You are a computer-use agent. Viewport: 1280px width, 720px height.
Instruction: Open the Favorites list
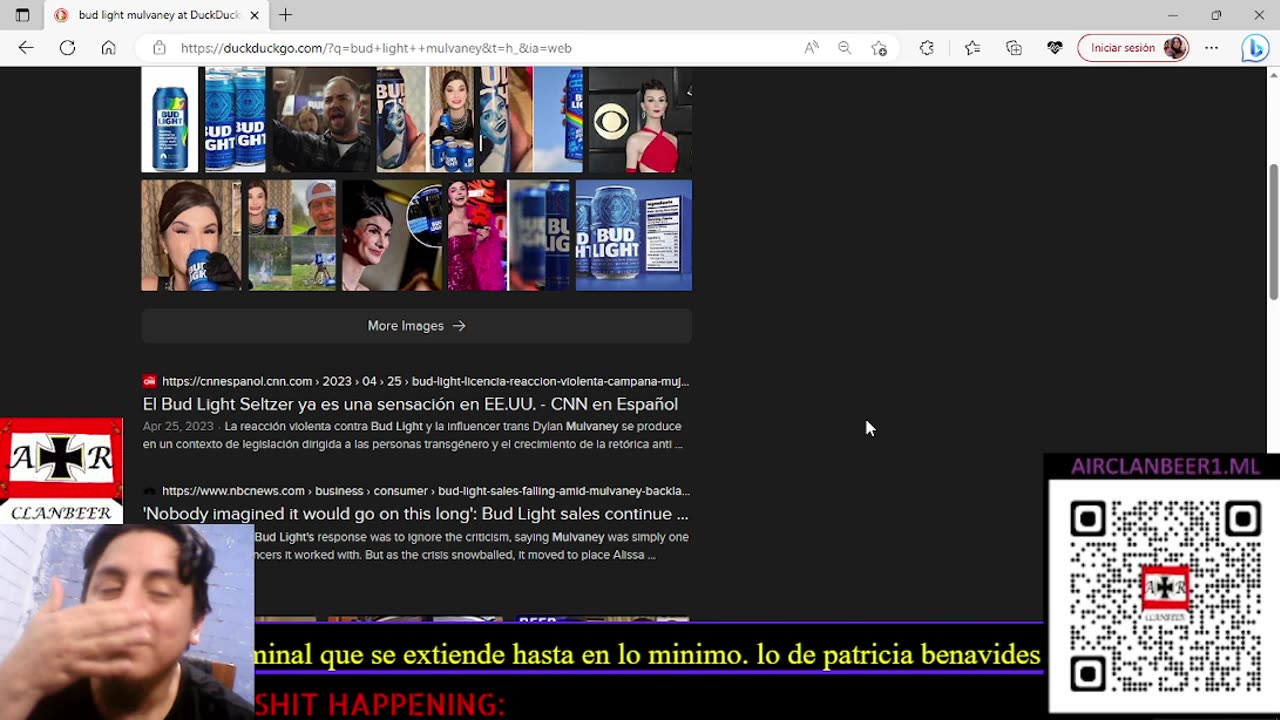click(972, 48)
